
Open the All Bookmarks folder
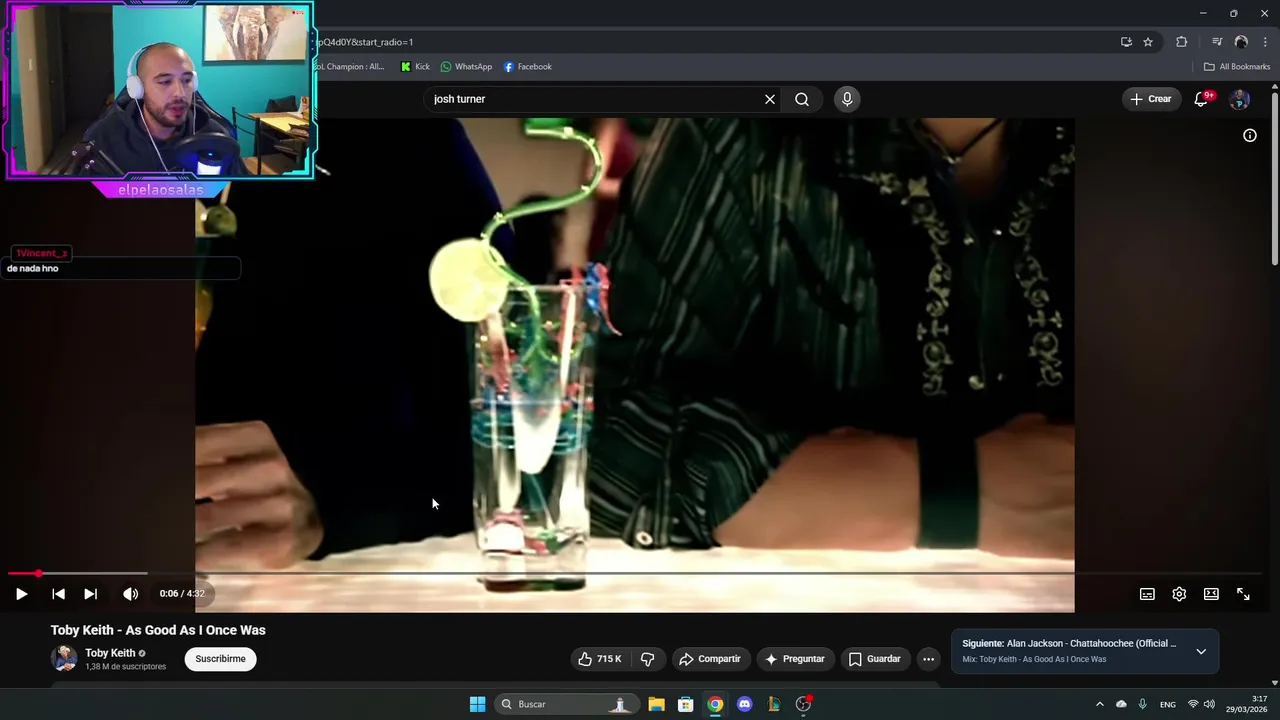pos(1237,67)
